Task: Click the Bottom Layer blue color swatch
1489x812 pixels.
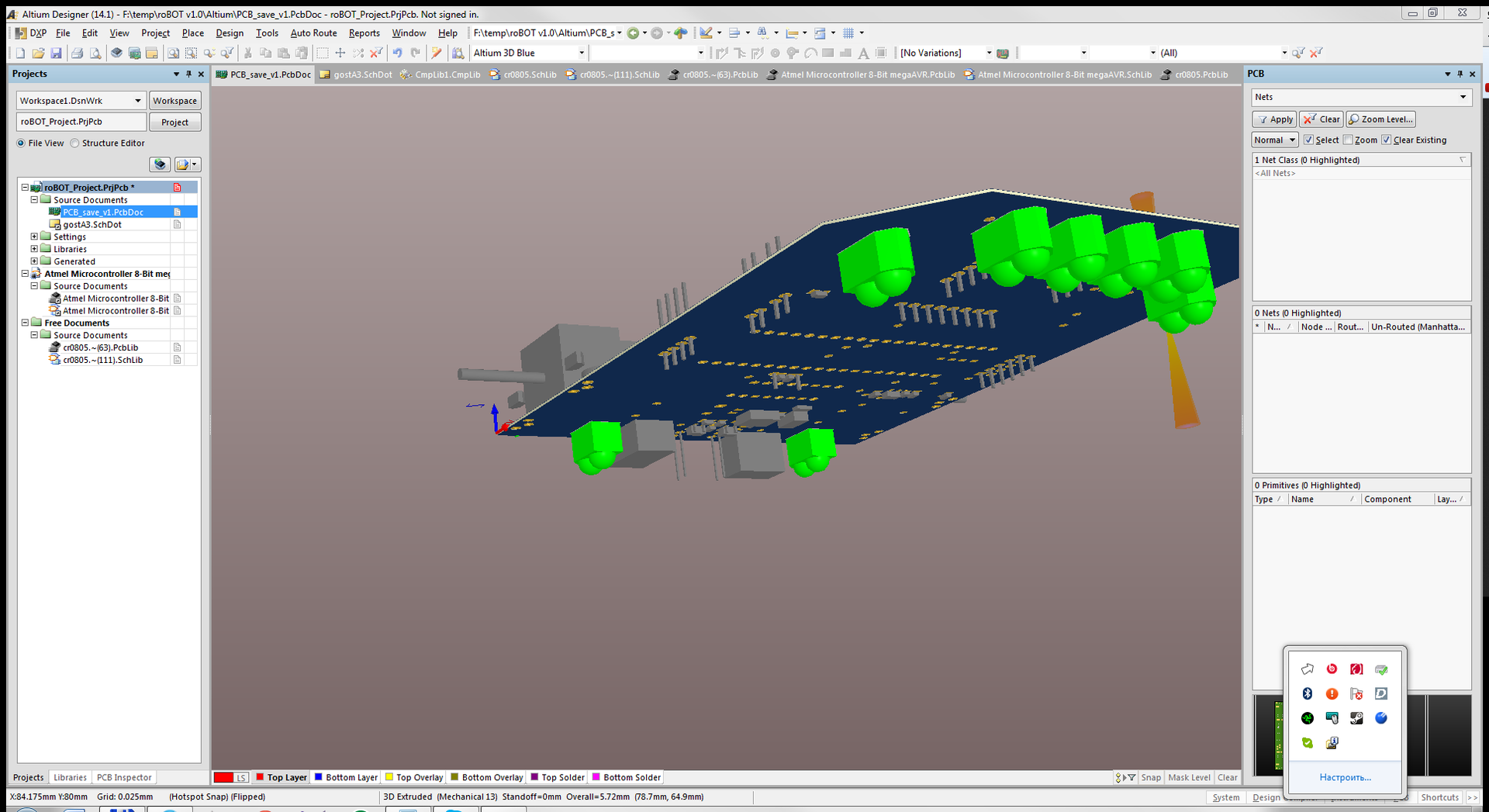Action: (318, 777)
